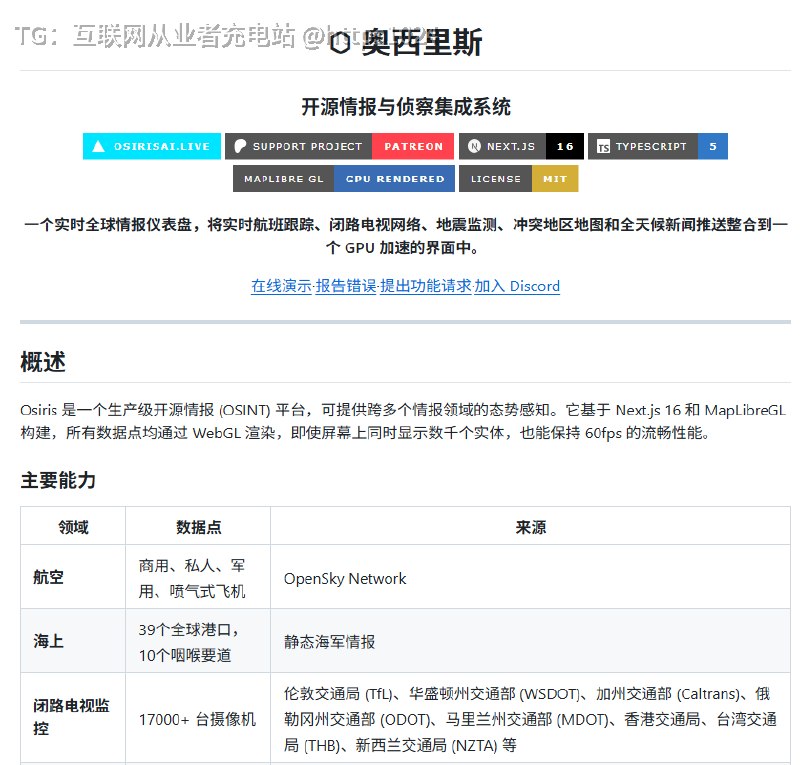Open the 报告错误 link

pos(346,286)
